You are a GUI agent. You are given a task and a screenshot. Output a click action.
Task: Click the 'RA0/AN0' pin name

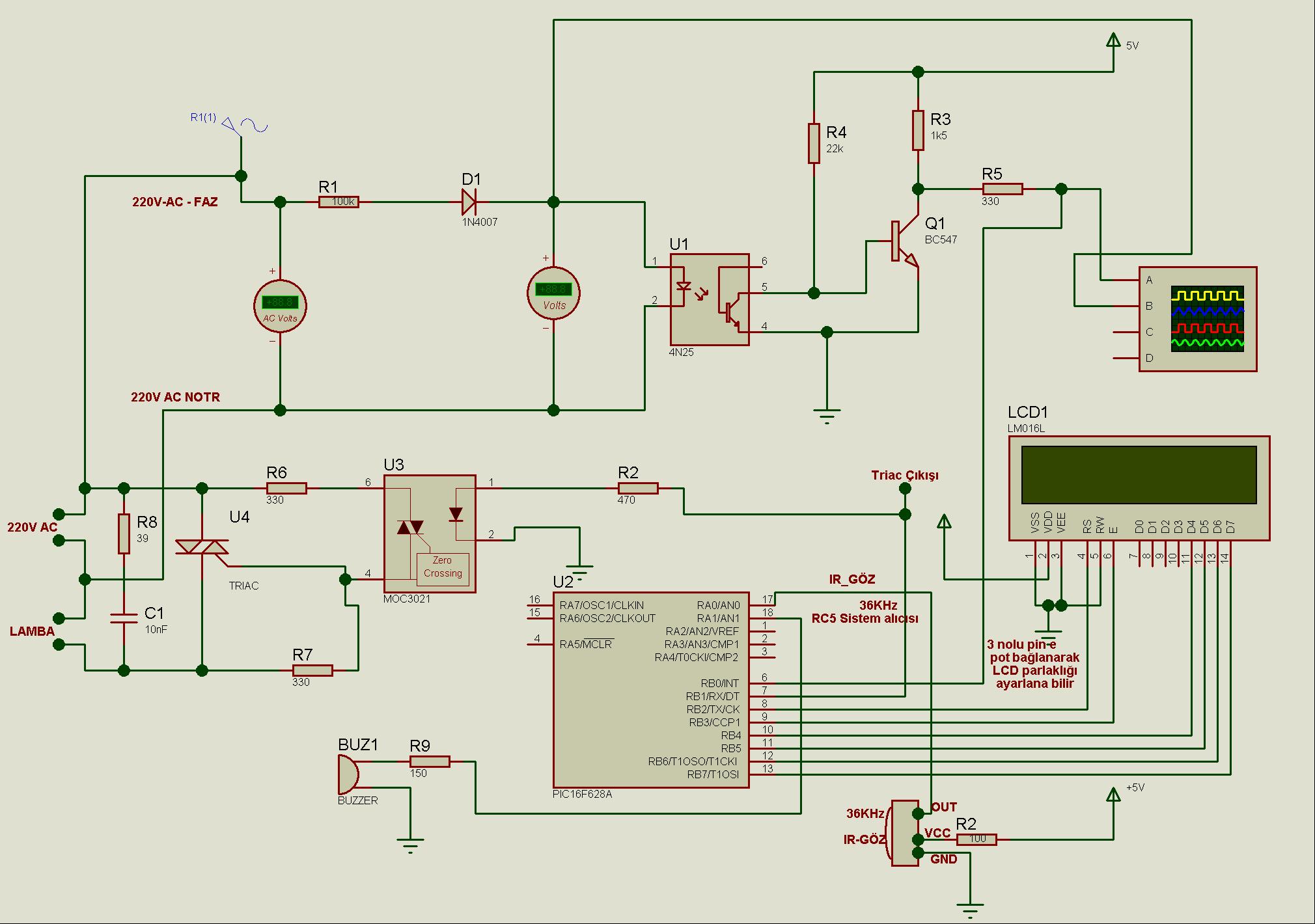pyautogui.click(x=718, y=605)
